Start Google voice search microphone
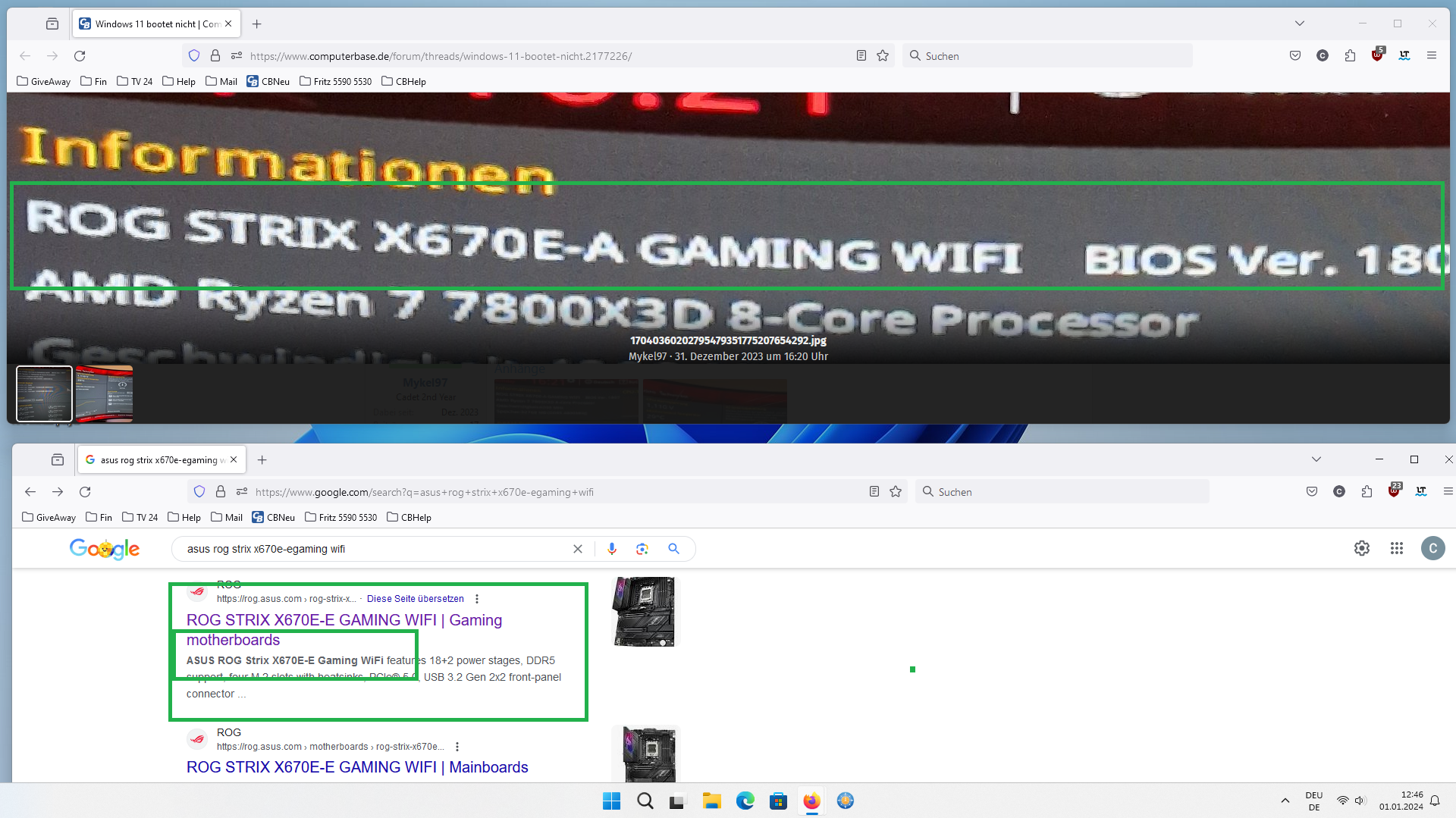The image size is (1456, 818). click(612, 549)
